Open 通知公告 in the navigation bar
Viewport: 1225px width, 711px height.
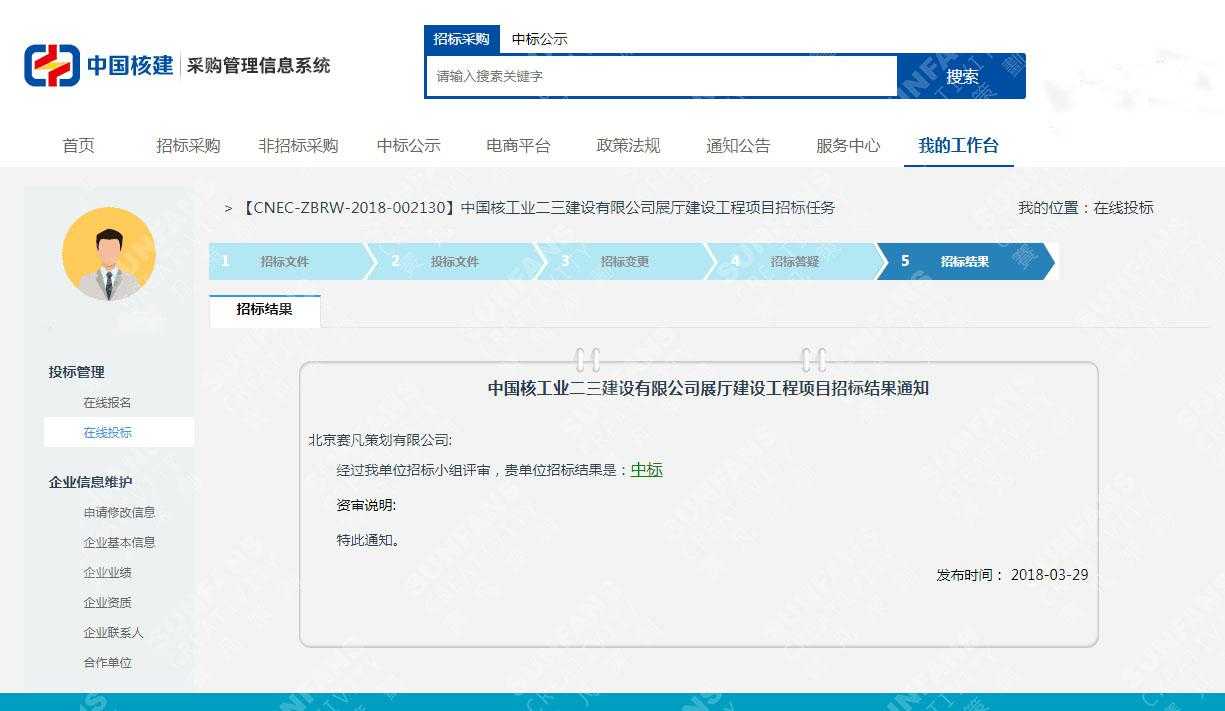(x=738, y=146)
